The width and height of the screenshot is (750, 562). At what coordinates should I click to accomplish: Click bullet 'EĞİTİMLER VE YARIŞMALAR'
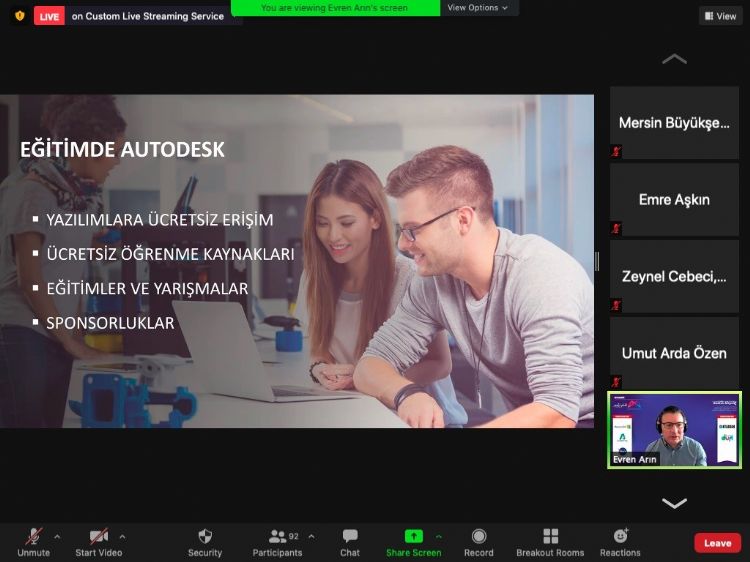pos(147,289)
